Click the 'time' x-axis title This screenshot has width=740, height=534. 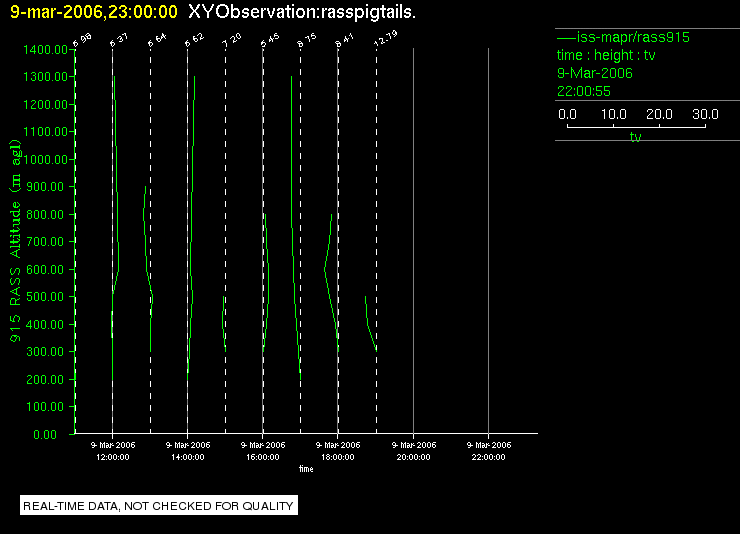pyautogui.click(x=306, y=469)
